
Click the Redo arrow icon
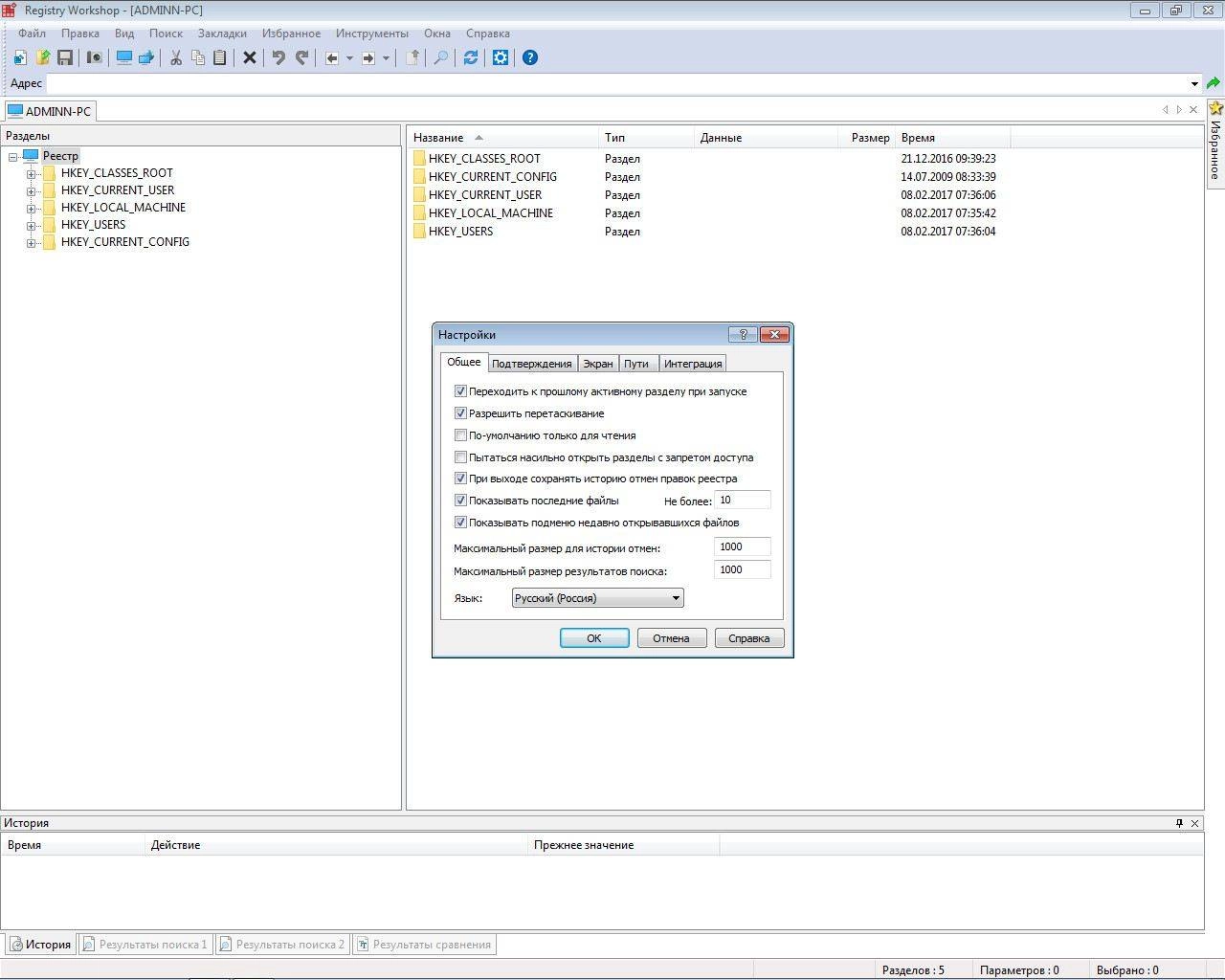pyautogui.click(x=301, y=57)
